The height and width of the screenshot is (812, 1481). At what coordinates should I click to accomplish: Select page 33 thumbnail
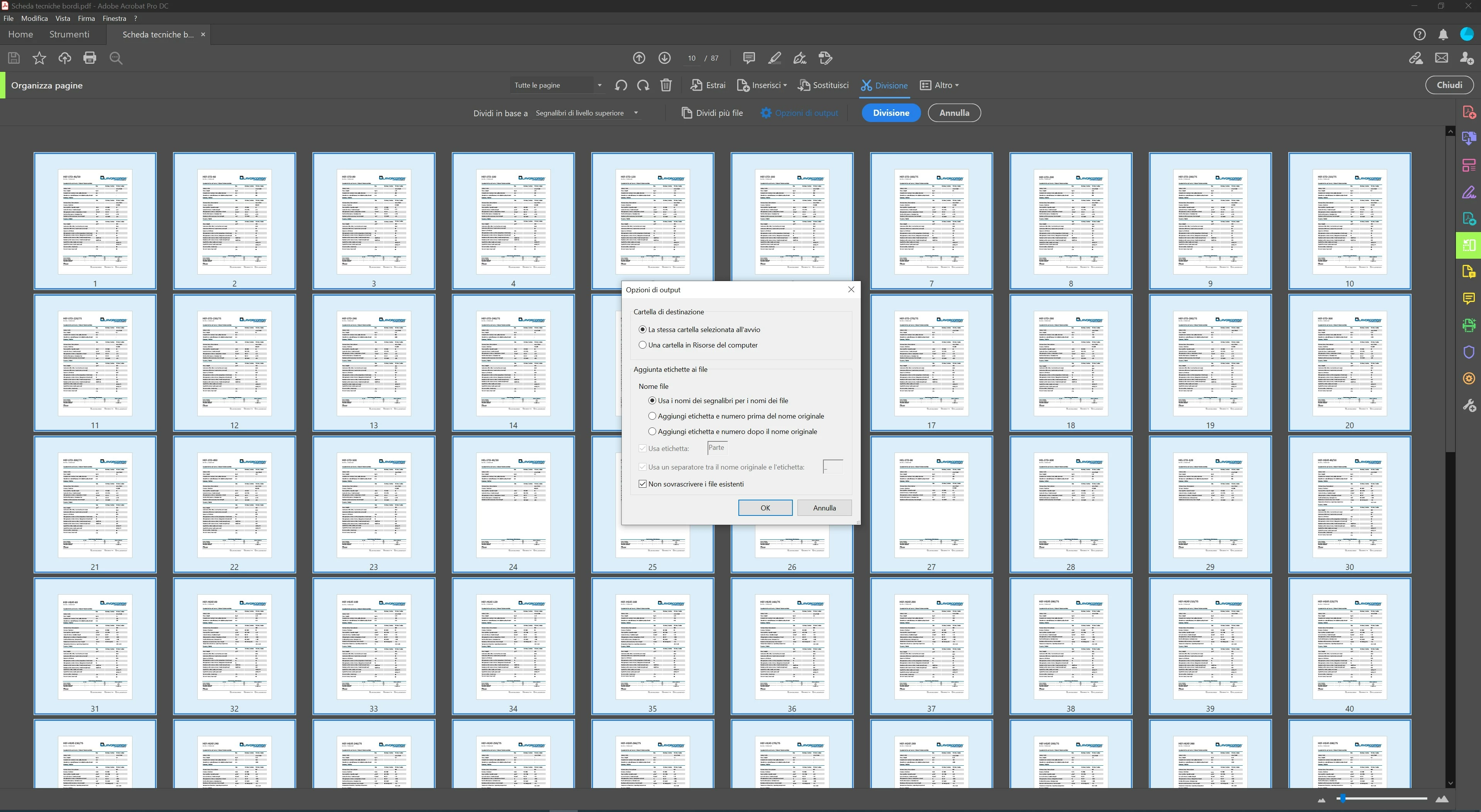point(374,646)
